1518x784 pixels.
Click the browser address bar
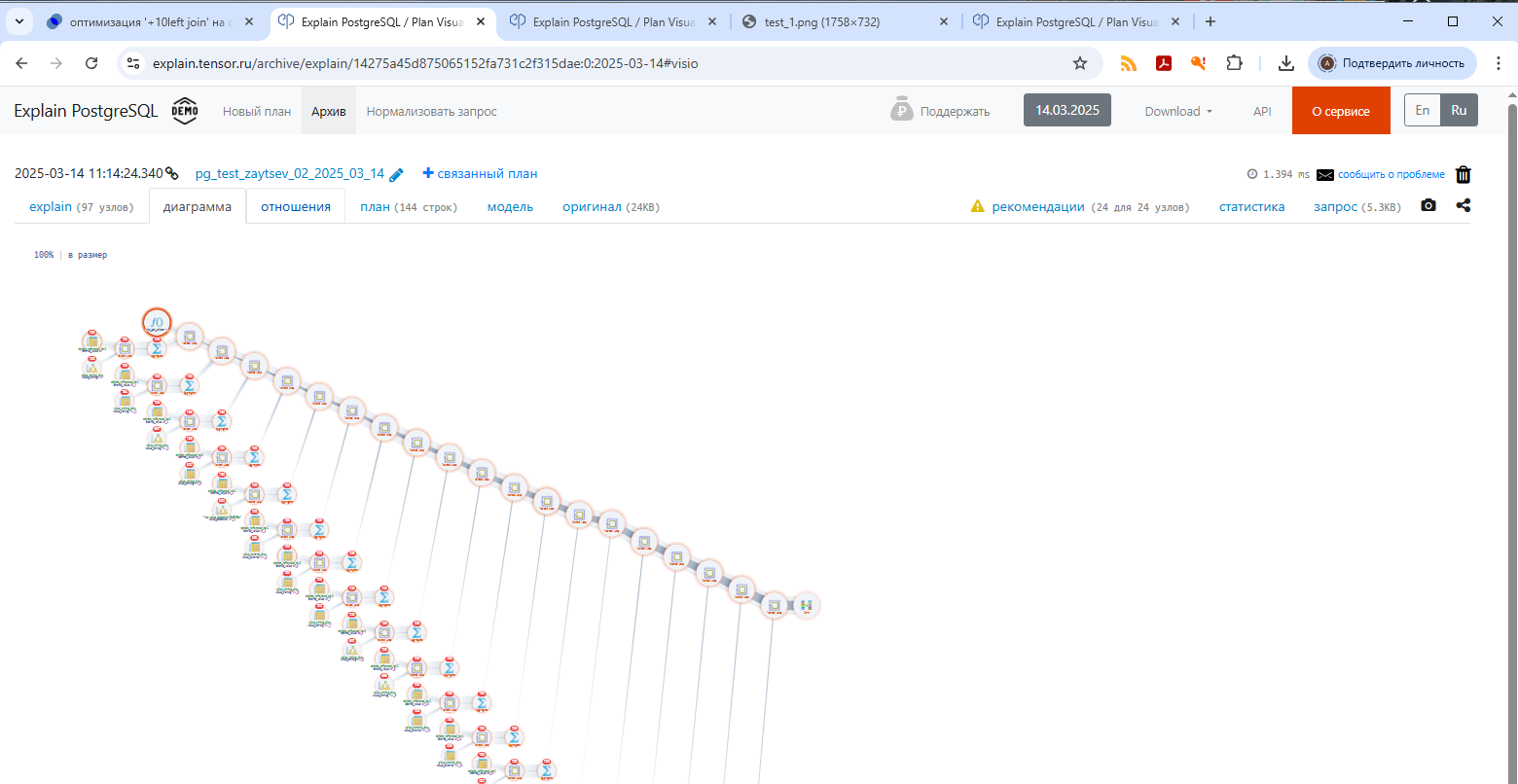[x=603, y=63]
